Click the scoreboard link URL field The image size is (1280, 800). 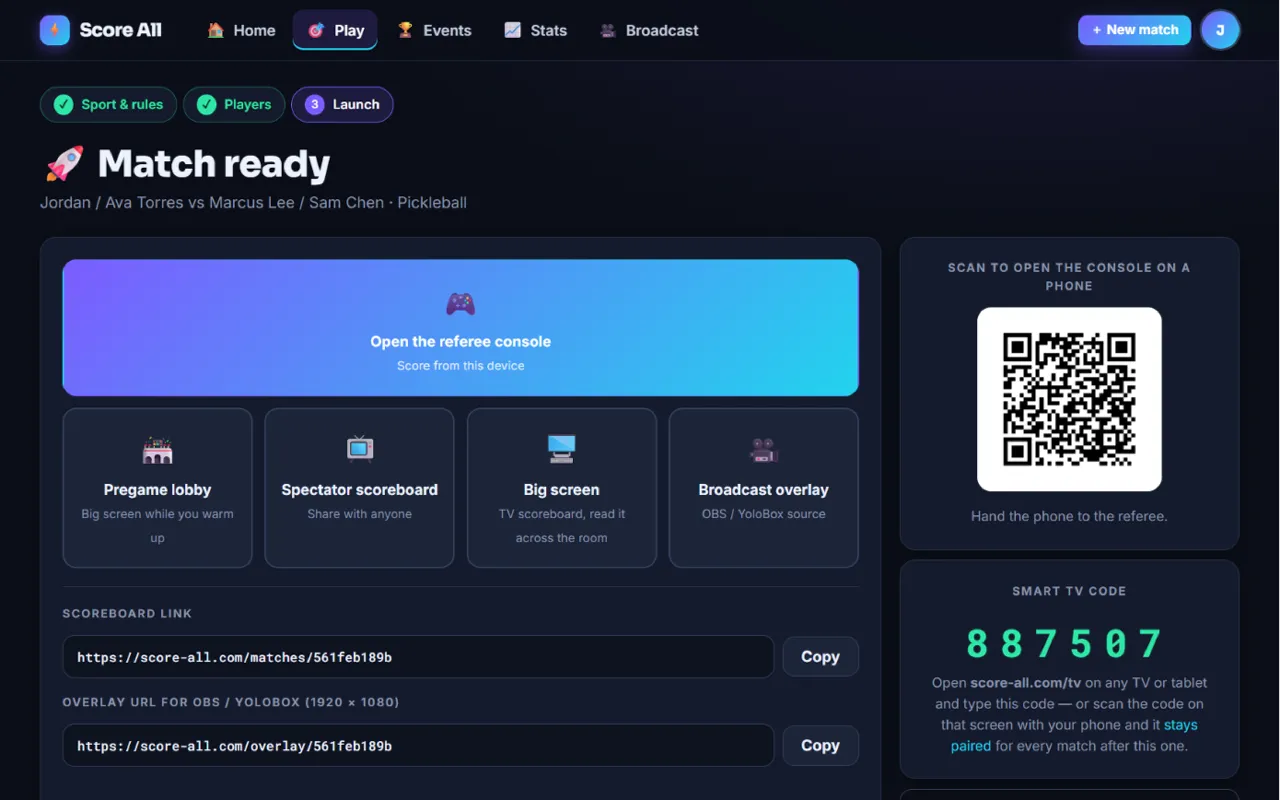point(418,657)
